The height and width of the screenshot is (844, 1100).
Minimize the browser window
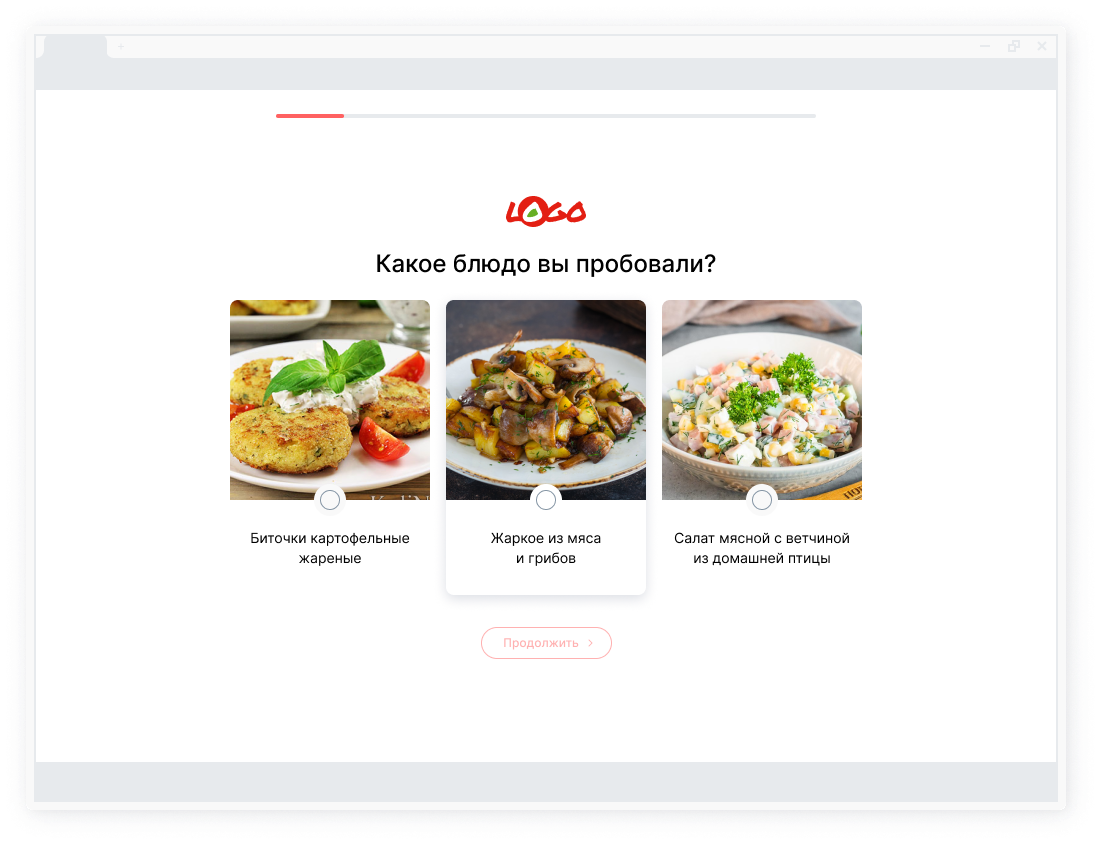pyautogui.click(x=985, y=46)
